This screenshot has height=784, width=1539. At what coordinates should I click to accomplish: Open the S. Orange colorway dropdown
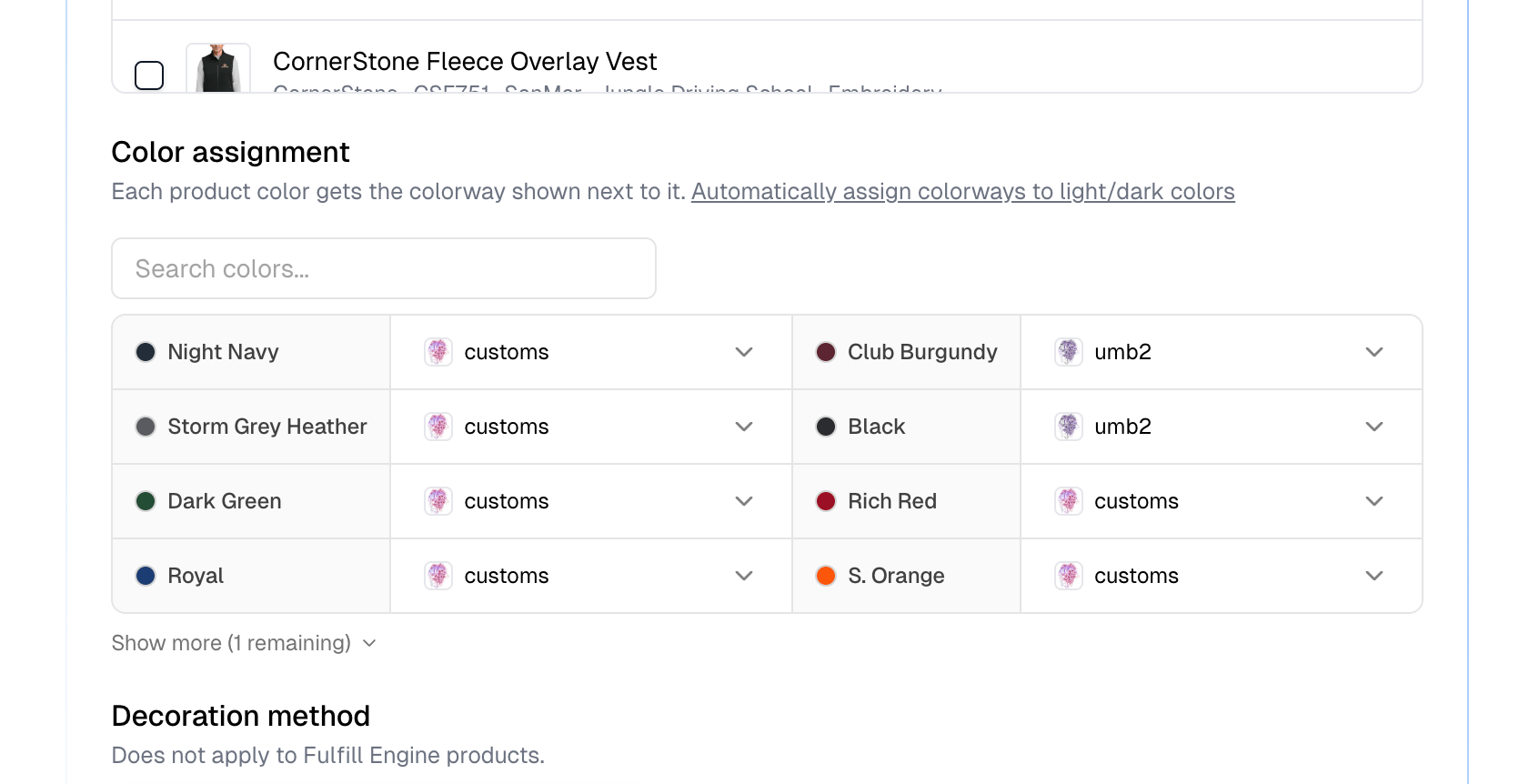click(x=1222, y=576)
